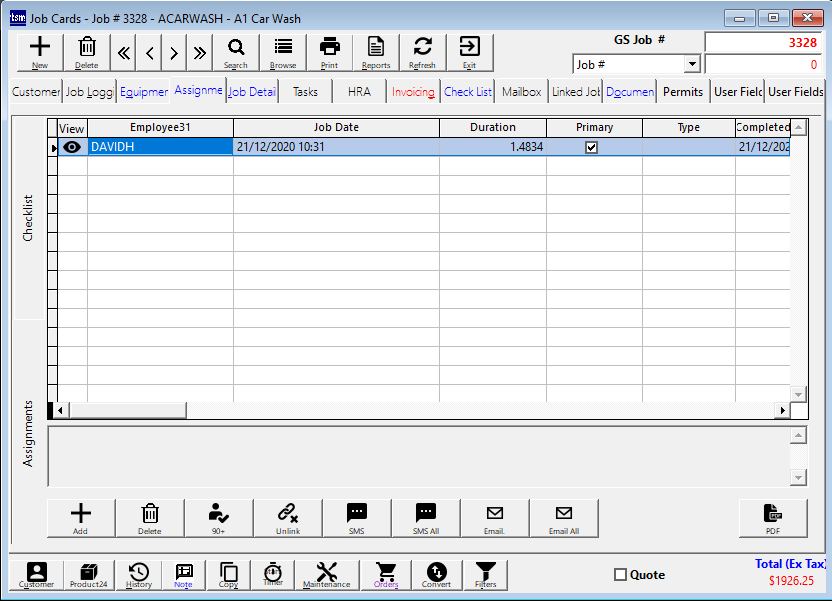This screenshot has width=832, height=601.
Task: Open the Timer tool in bottom toolbar
Action: (x=272, y=574)
